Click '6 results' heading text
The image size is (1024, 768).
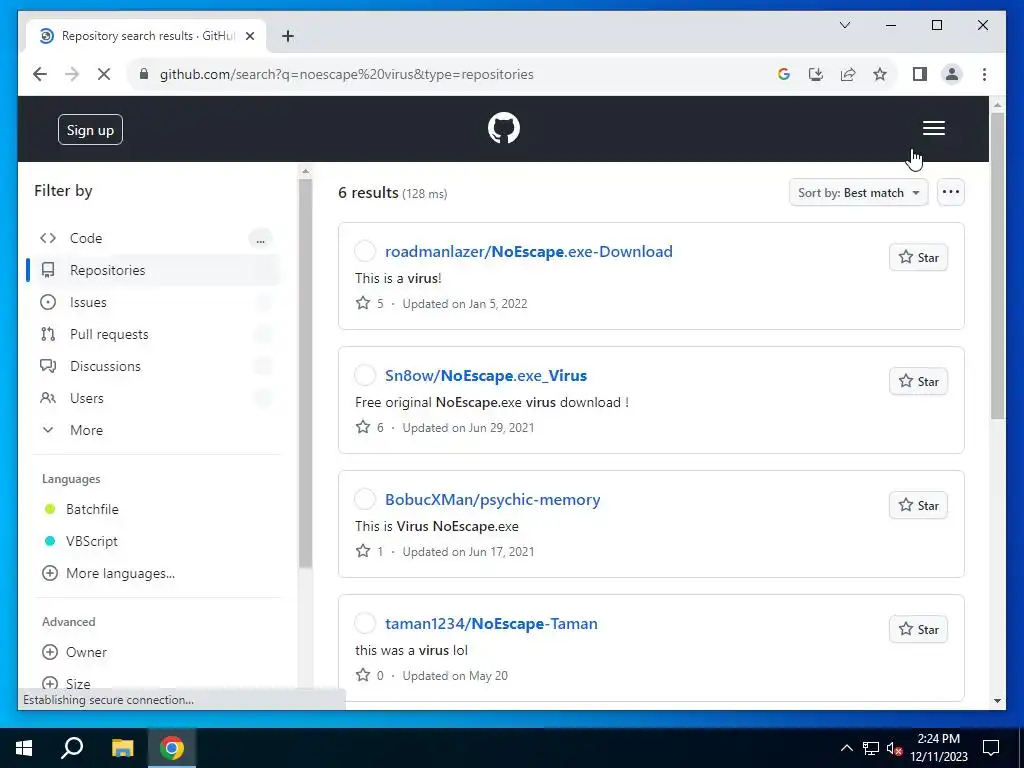tap(368, 193)
